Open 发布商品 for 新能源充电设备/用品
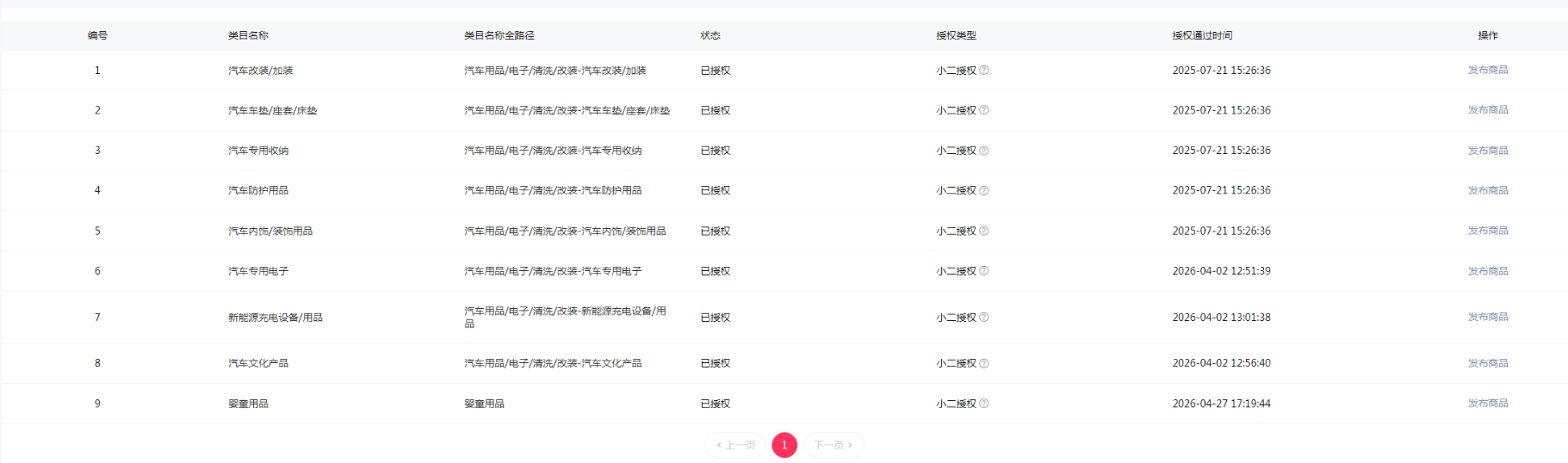Viewport: 1568px width, 463px height. point(1488,317)
